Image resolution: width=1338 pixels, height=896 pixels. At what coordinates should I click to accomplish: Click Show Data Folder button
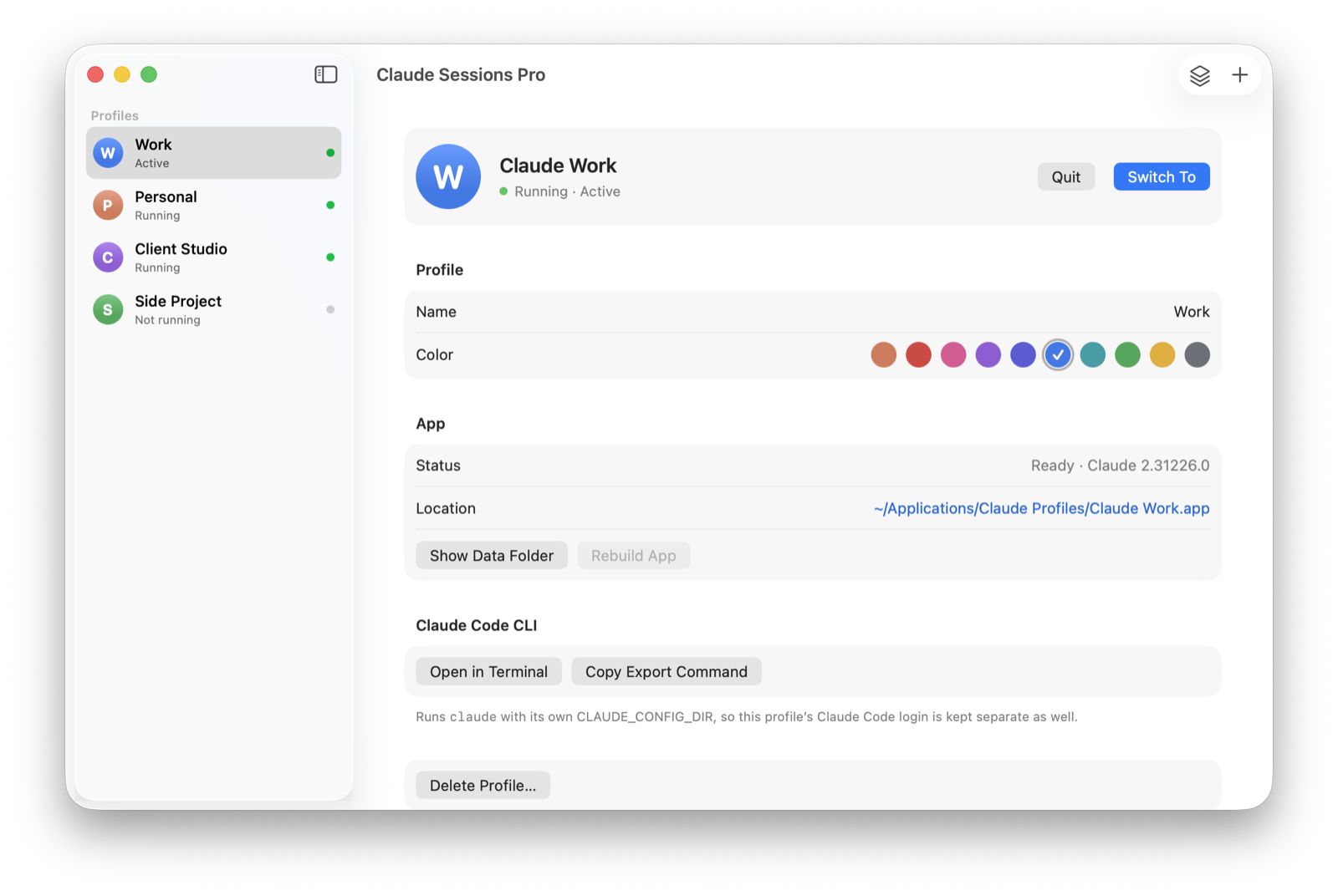tap(492, 556)
